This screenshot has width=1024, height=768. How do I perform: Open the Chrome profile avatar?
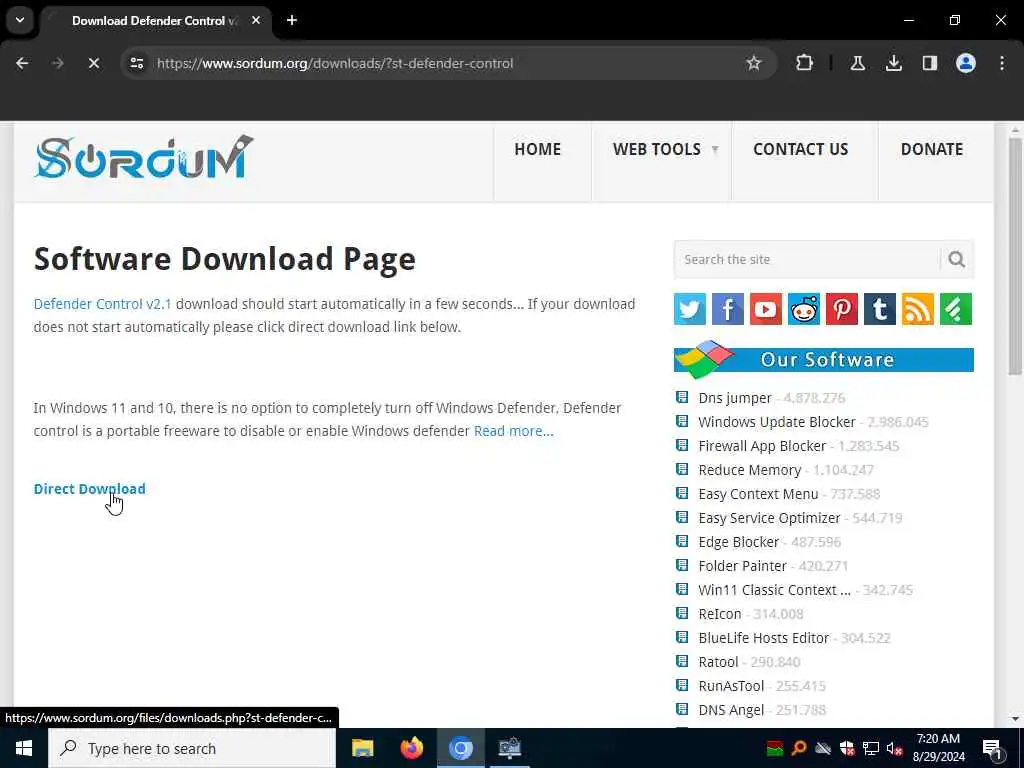(x=966, y=63)
